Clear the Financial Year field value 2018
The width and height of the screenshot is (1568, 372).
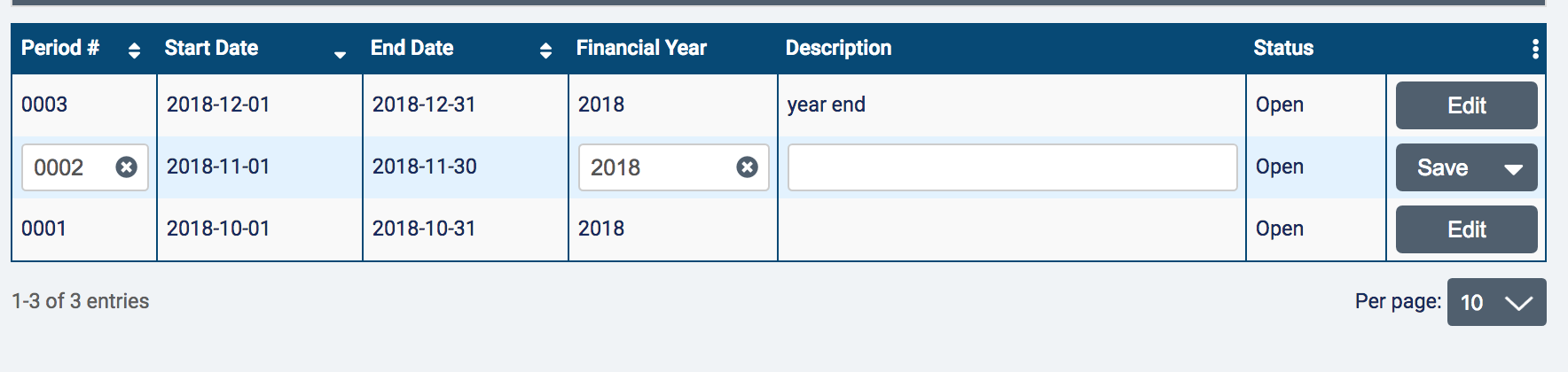point(748,167)
